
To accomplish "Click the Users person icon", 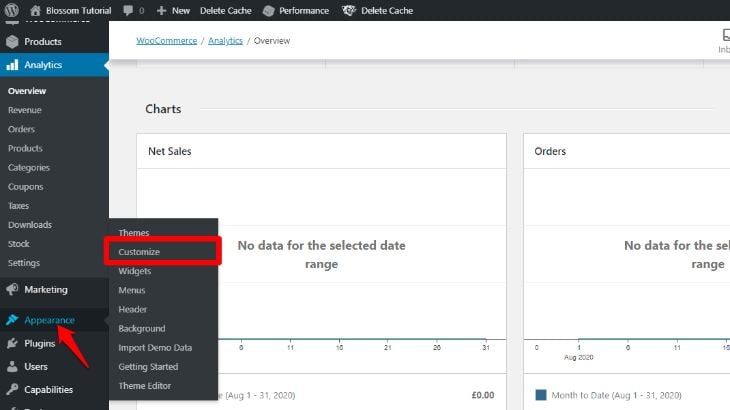I will tap(12, 367).
